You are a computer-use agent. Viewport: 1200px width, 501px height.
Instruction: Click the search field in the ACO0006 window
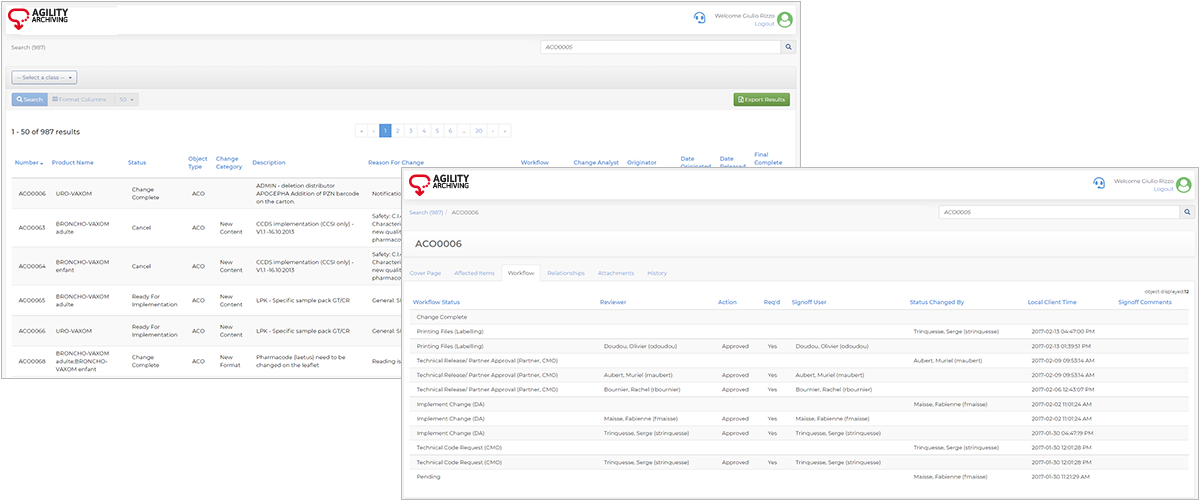1058,212
